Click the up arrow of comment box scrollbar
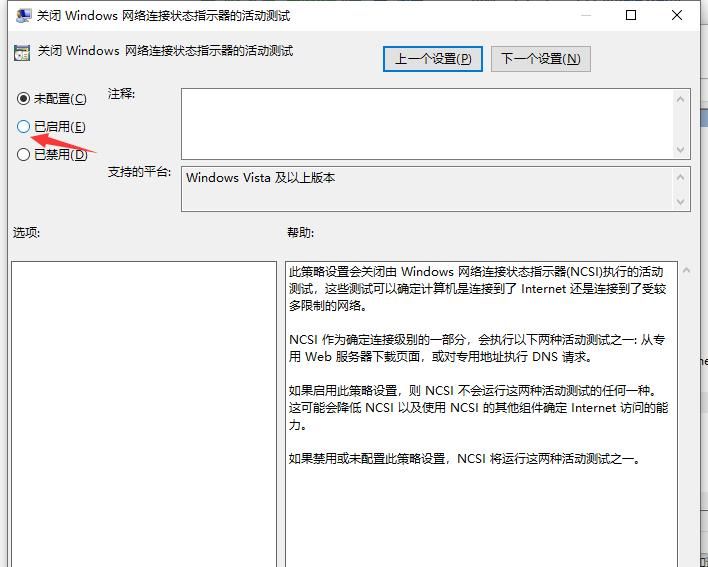Screen dimensions: 708x567 (681, 98)
